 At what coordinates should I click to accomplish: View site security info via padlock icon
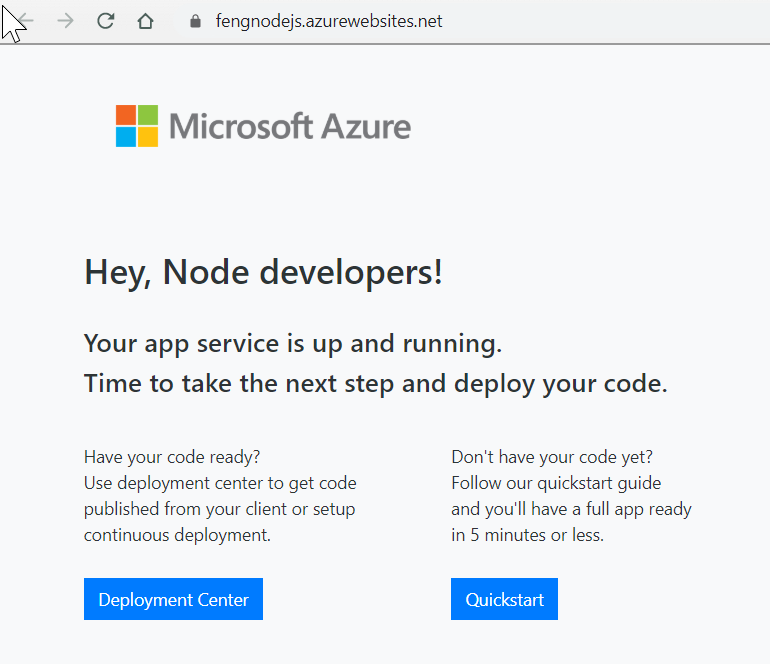[x=195, y=21]
